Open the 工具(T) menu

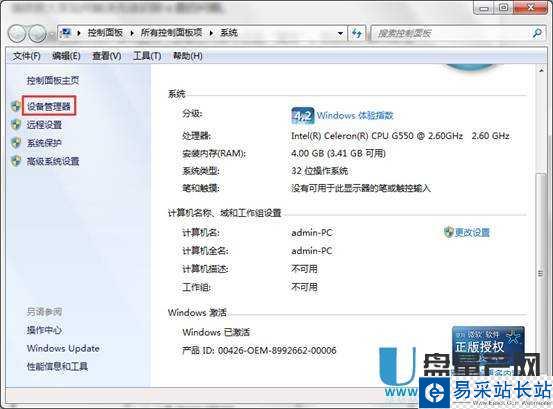147,56
